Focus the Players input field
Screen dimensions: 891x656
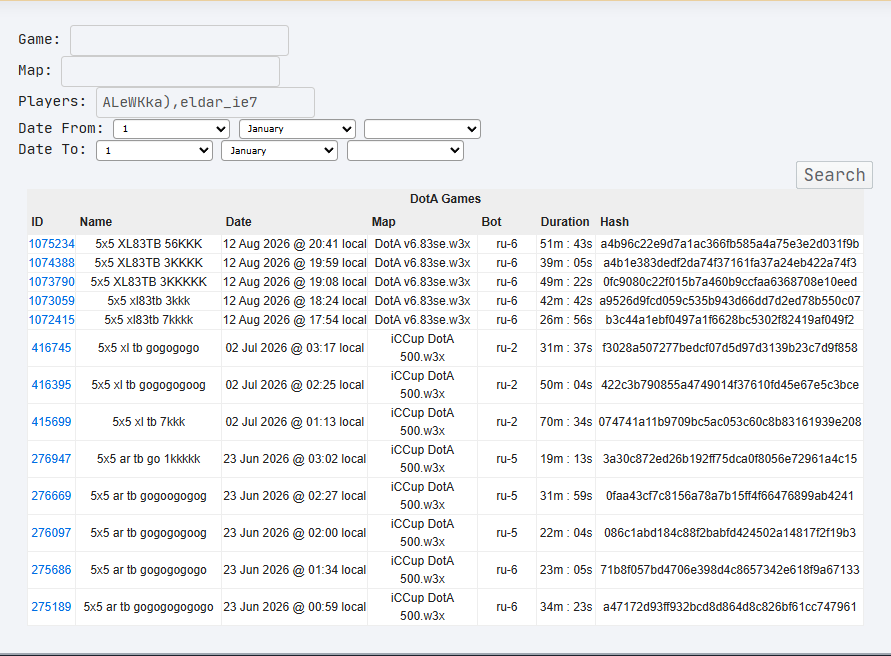point(205,102)
